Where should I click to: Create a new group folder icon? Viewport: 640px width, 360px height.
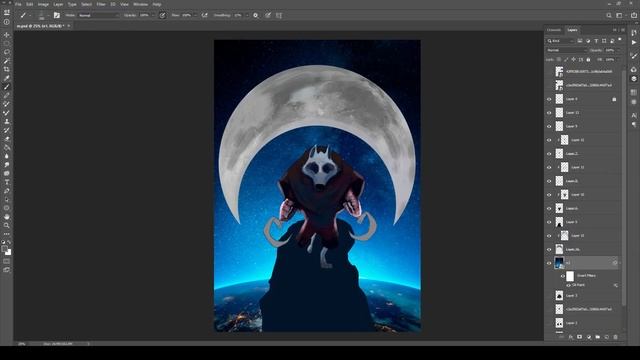[x=598, y=337]
